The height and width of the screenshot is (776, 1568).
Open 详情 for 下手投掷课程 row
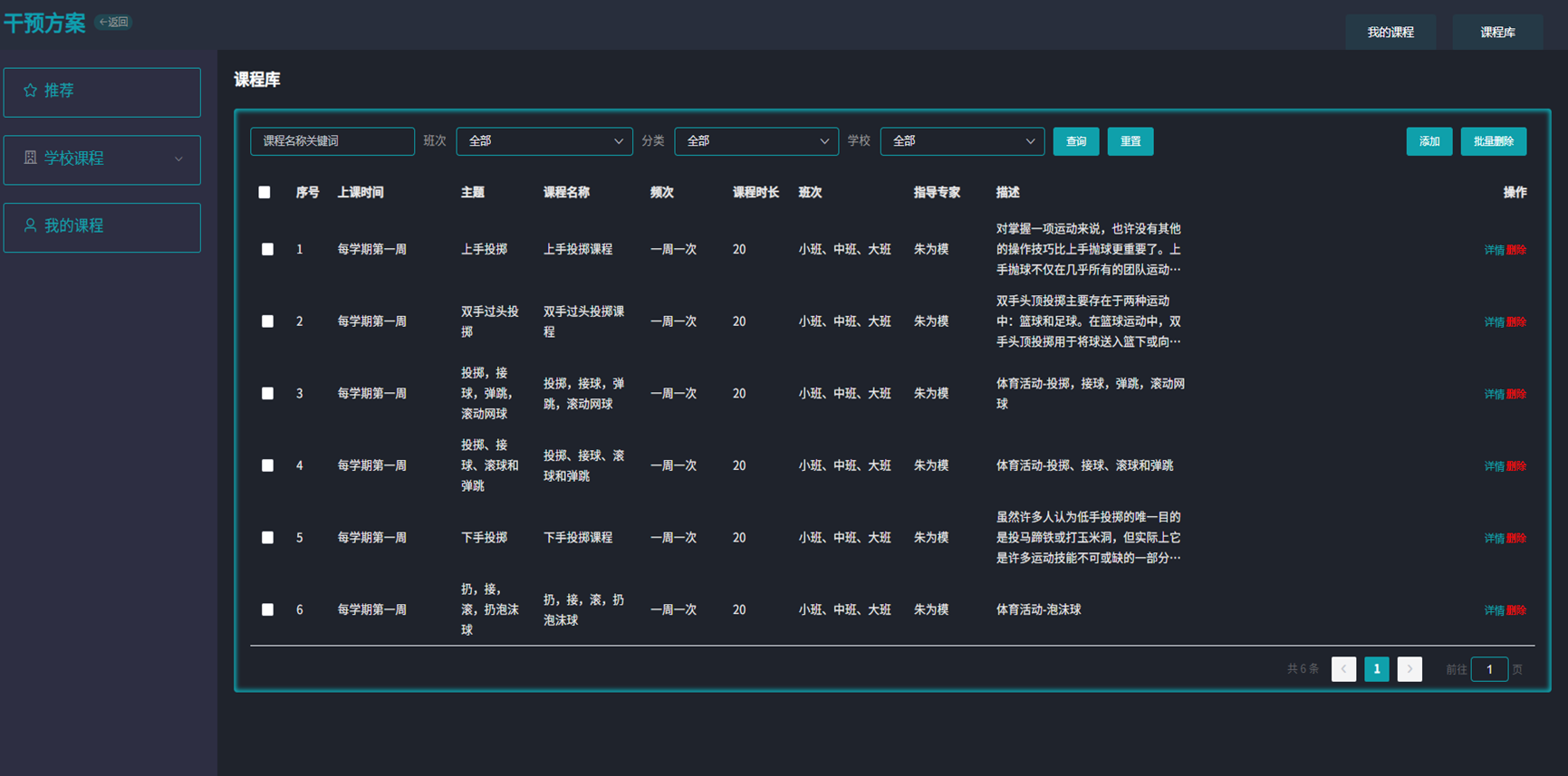coord(1494,539)
